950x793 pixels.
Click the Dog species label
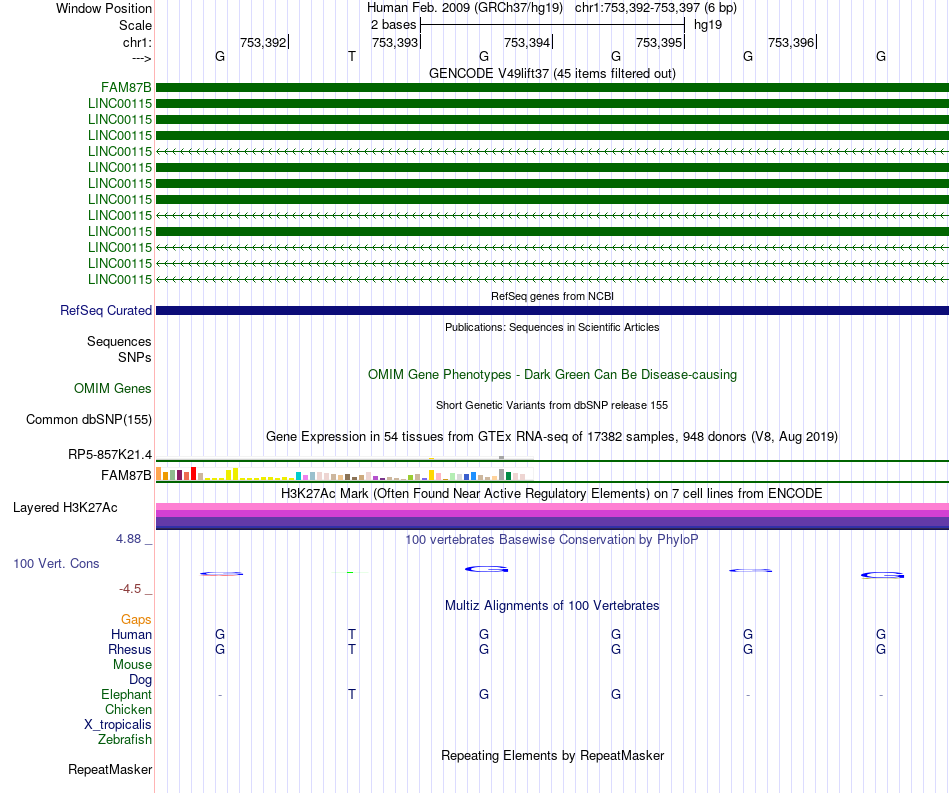click(x=140, y=680)
